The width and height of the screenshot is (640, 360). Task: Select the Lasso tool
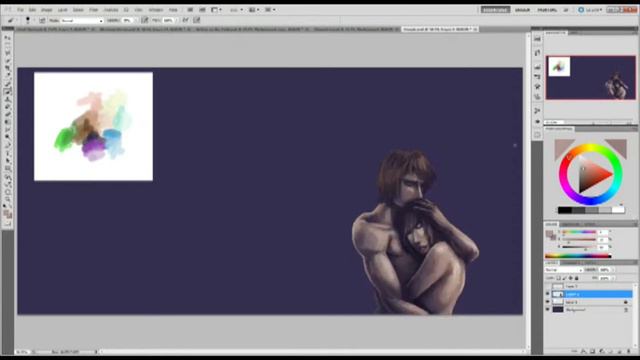(x=8, y=53)
